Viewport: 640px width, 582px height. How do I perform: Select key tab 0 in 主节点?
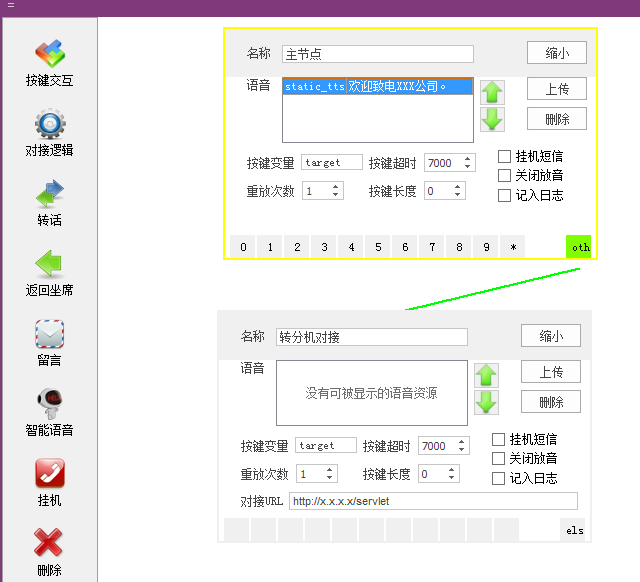(243, 247)
